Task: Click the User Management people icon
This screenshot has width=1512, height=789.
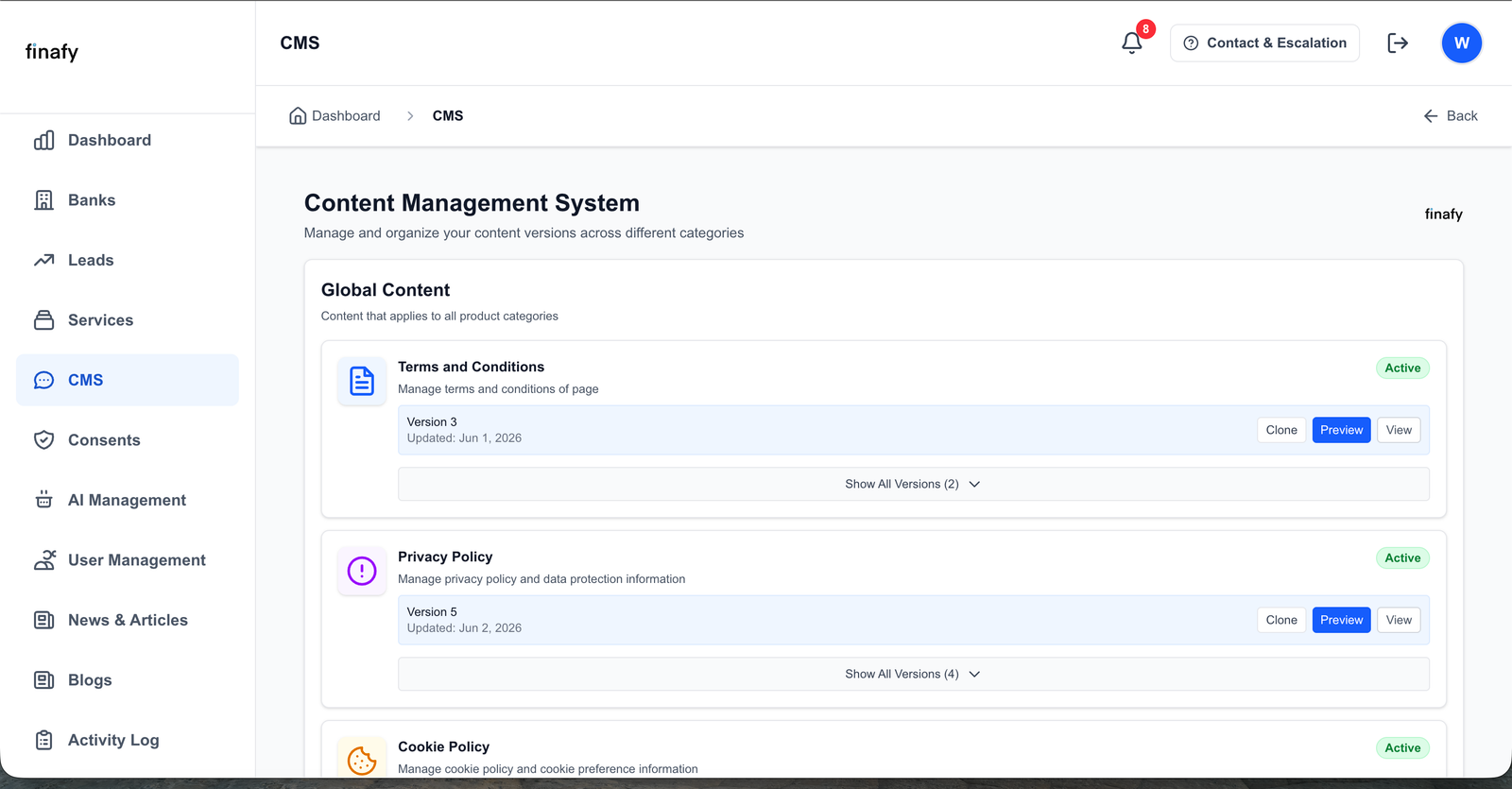Action: pyautogui.click(x=44, y=560)
